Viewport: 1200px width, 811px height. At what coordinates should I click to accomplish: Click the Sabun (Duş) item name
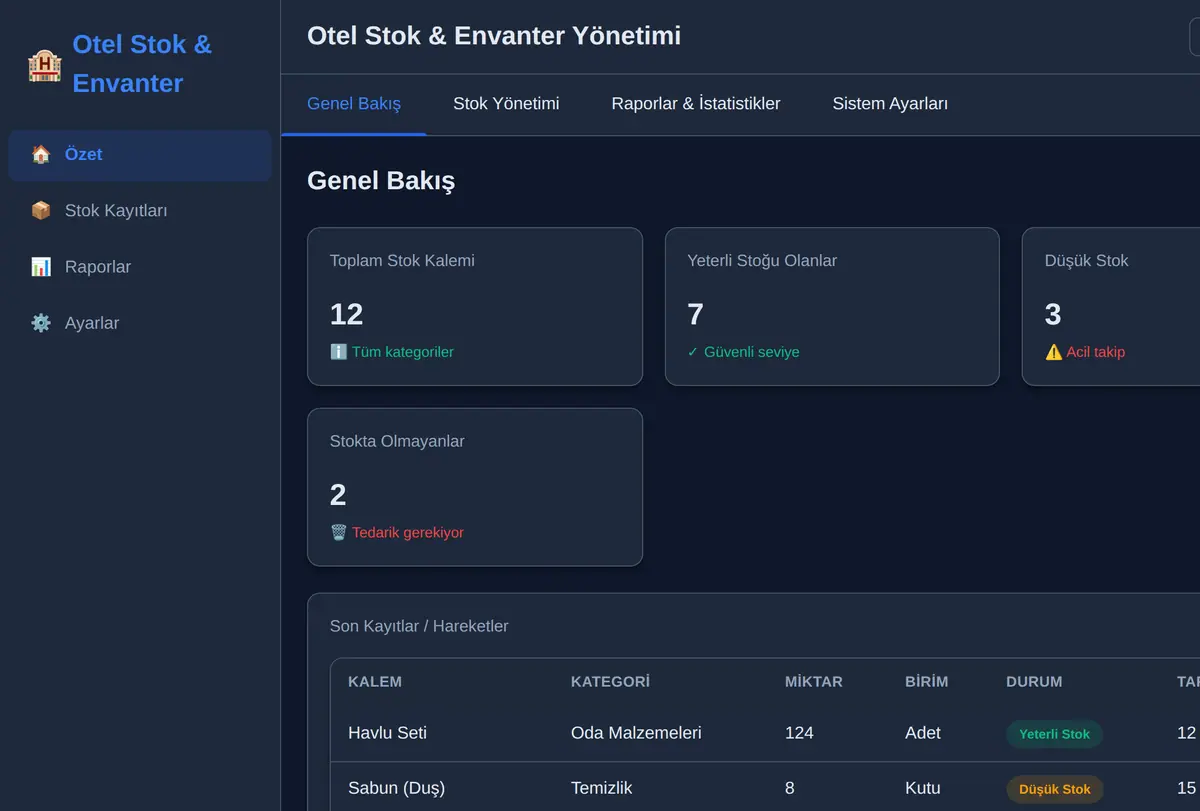(x=396, y=788)
